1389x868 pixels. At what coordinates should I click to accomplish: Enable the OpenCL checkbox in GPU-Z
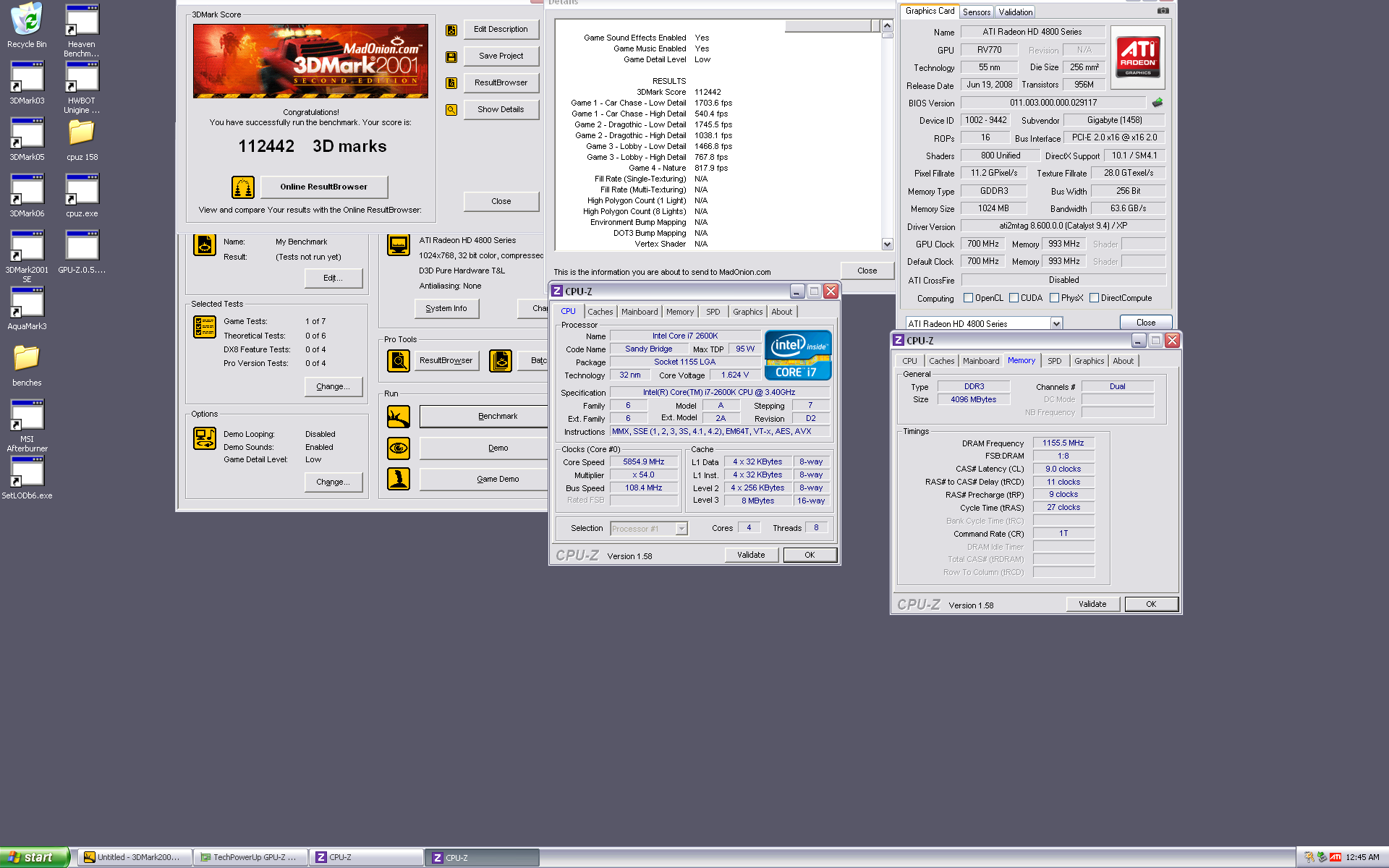(x=968, y=298)
